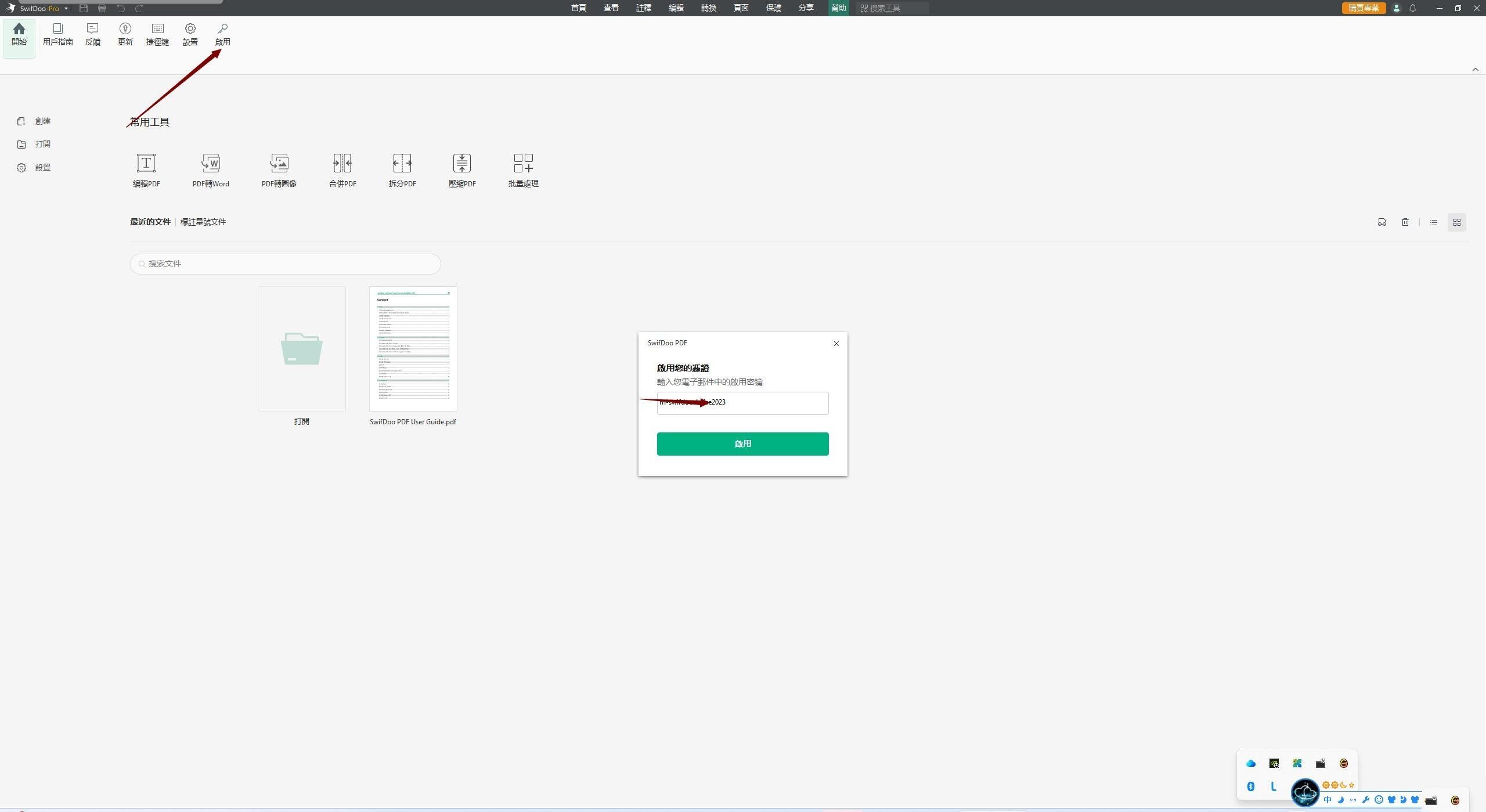Open 設置 settings in the ribbon
This screenshot has width=1486, height=812.
(190, 35)
